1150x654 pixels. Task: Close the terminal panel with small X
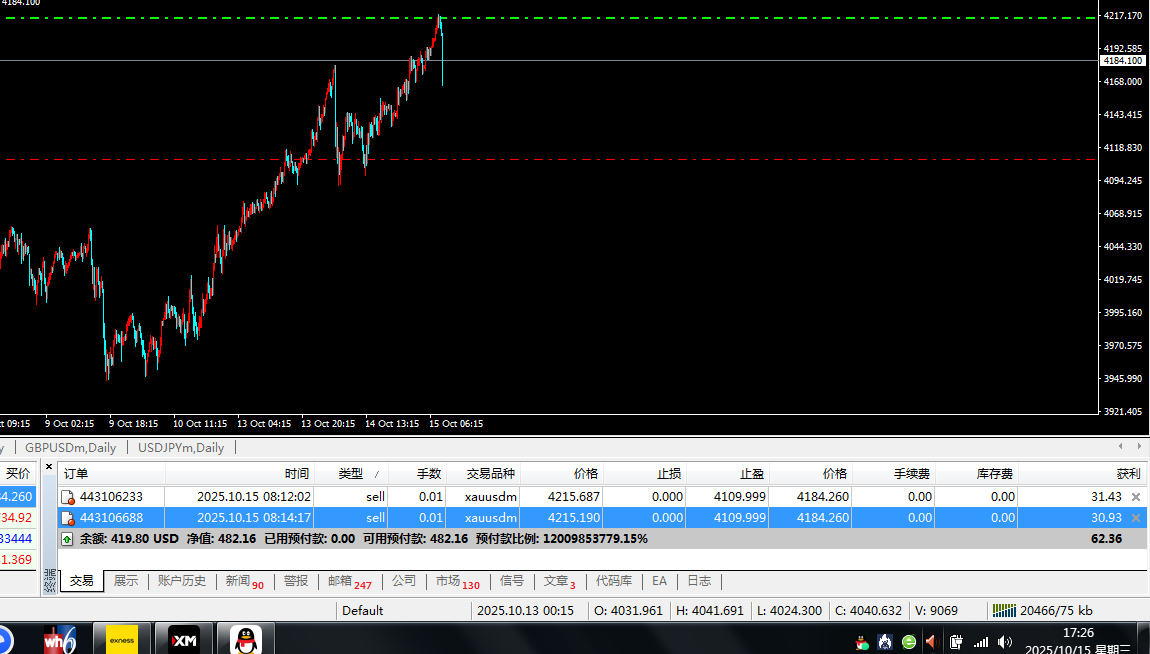click(49, 467)
